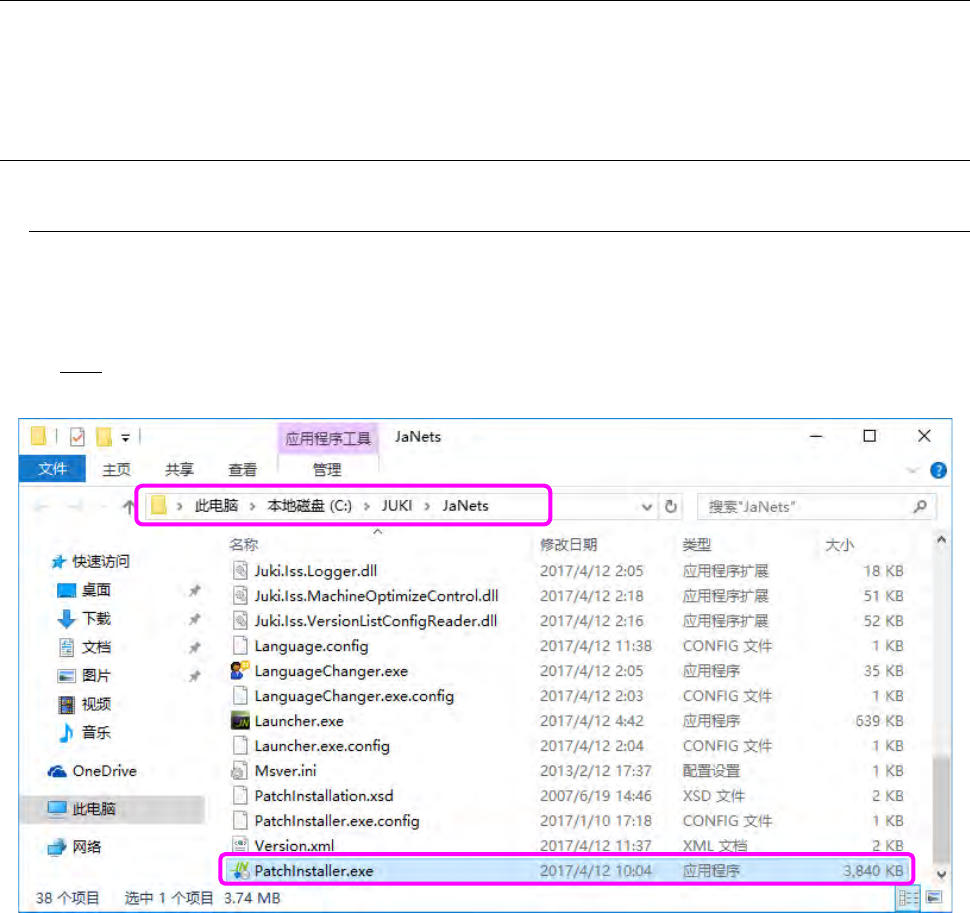Switch to the 查看 tab
970x913 pixels.
click(242, 469)
